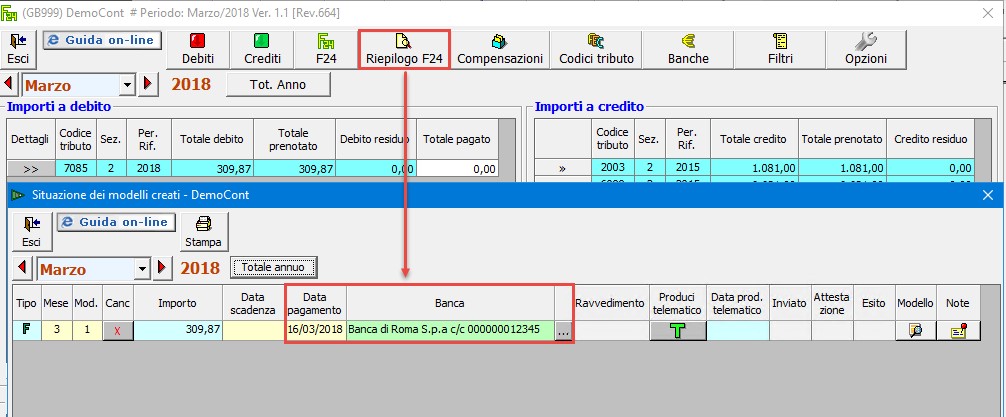Open the Crediti section

tap(262, 48)
